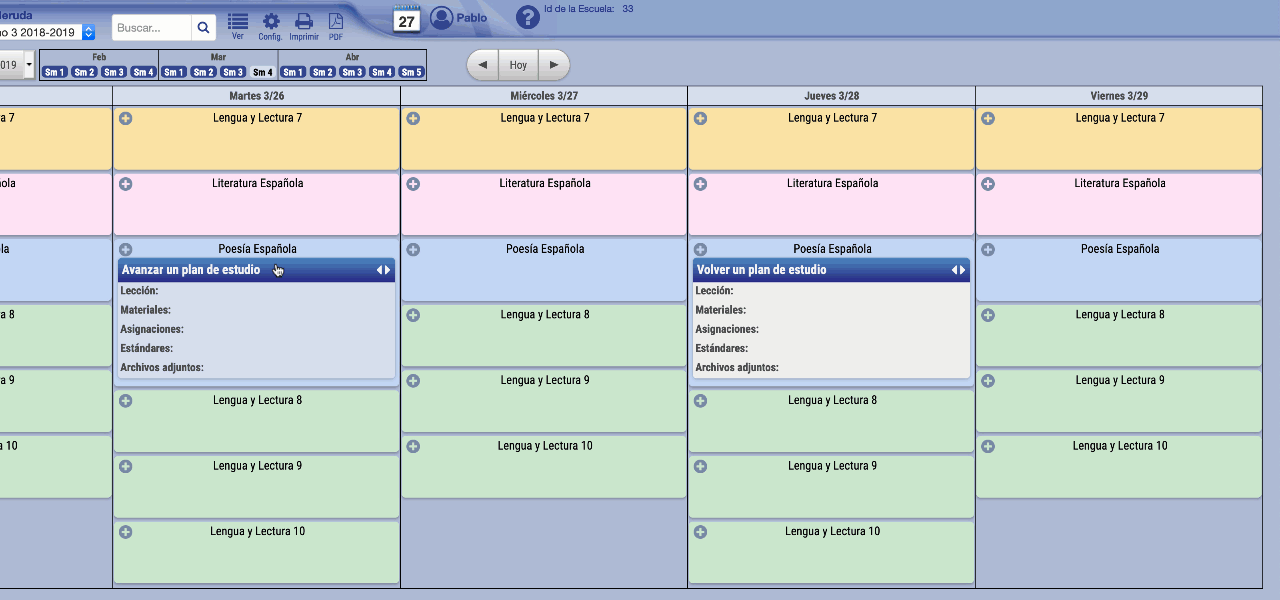Screen dimensions: 1280x600
Task: Select Sm 5 under Abr
Action: [411, 72]
